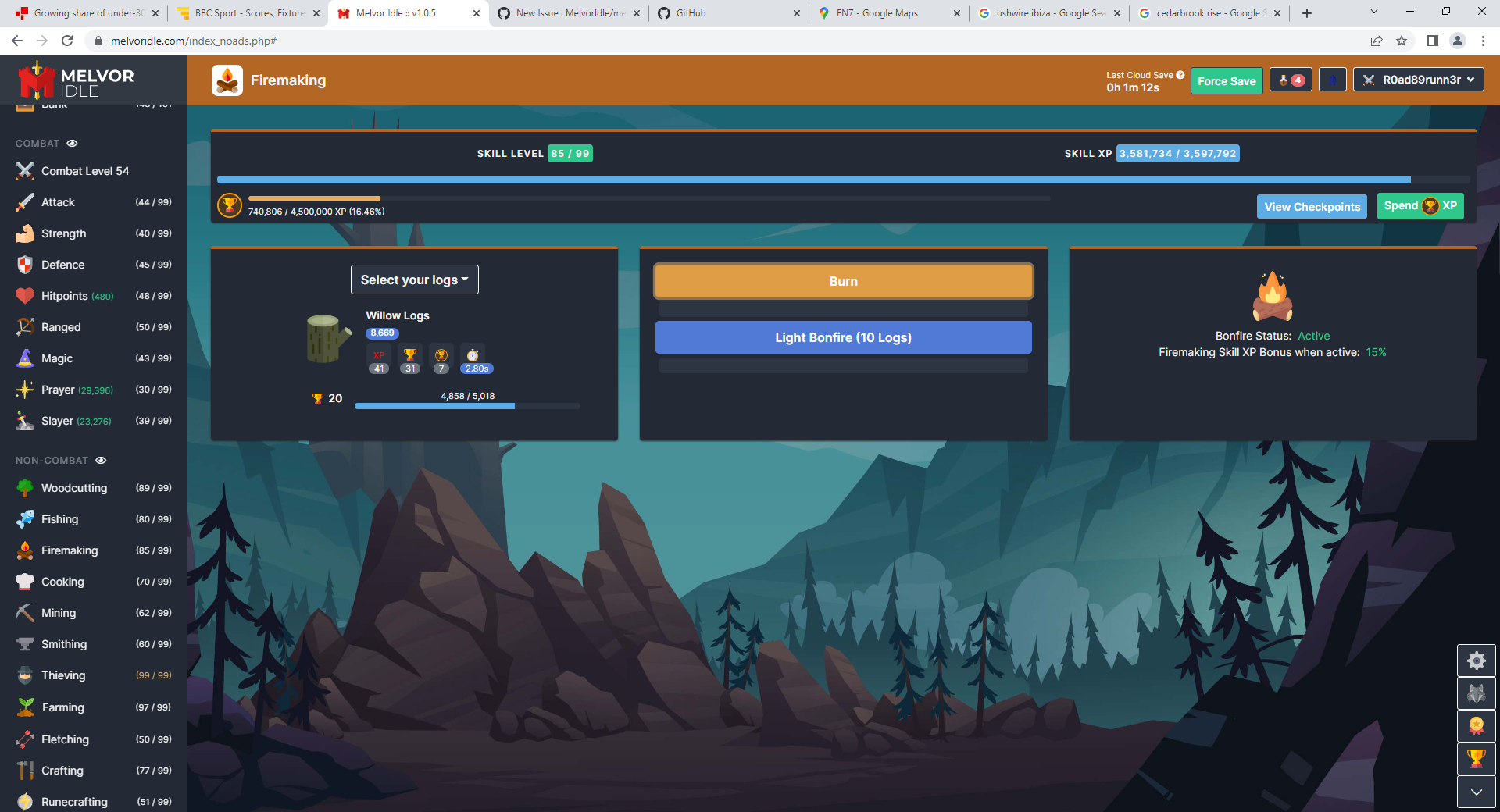Open the completion log trophy icon
Screen dimensions: 1500x812
(x=1476, y=759)
